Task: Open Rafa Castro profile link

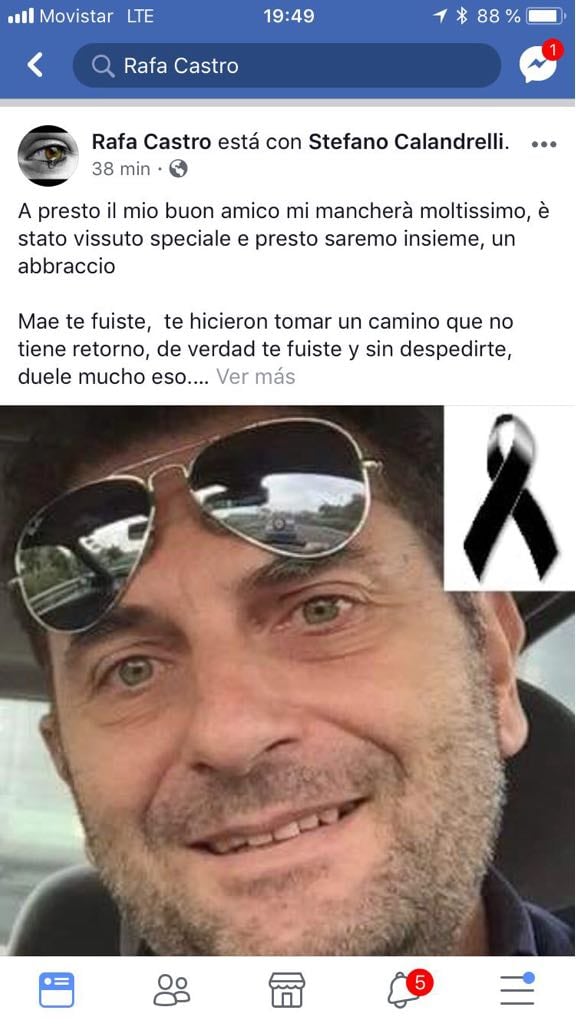Action: (x=152, y=142)
